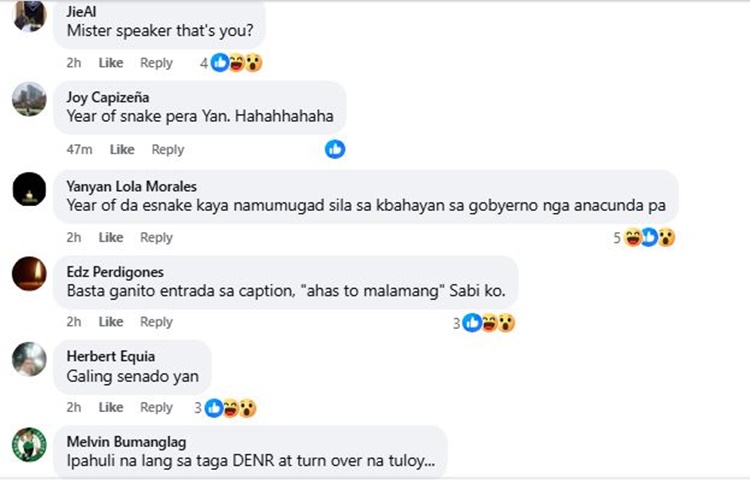The image size is (750, 483).
Task: View like reaction on Joy Capizeña's comment
Action: 335,149
